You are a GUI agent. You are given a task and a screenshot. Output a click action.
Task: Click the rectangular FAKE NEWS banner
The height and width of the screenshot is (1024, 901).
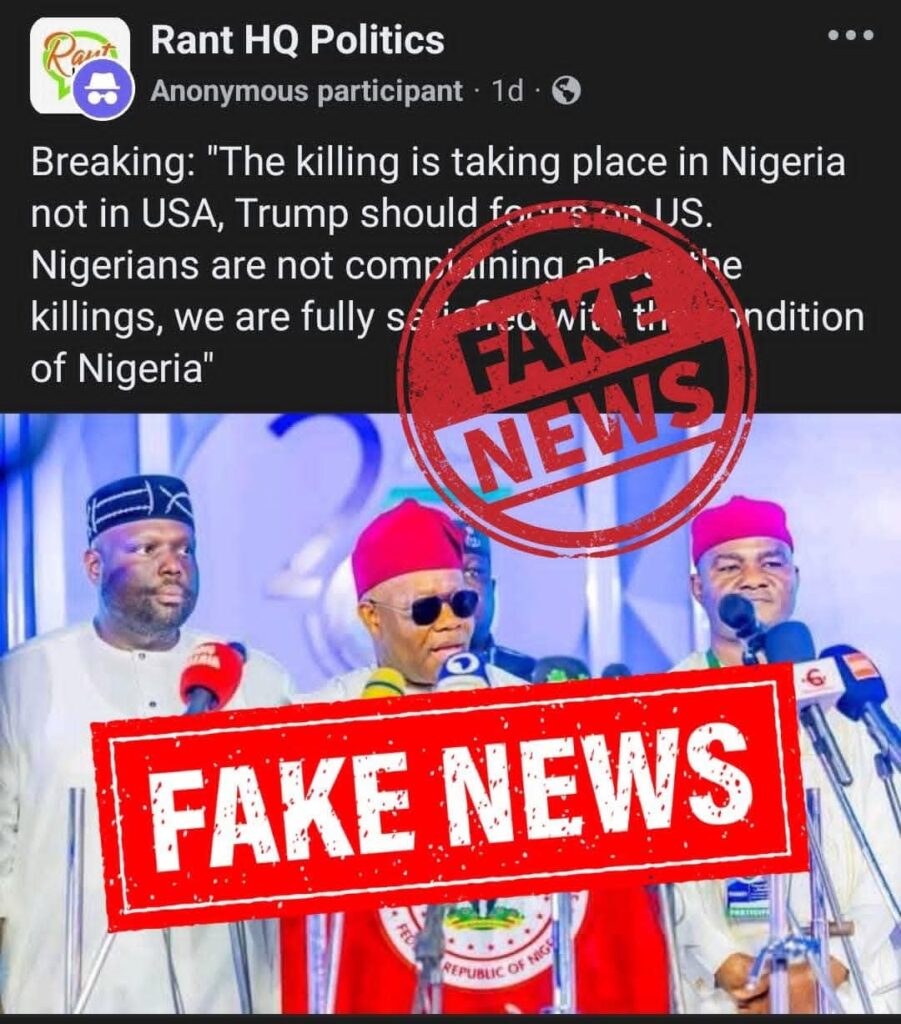[x=450, y=799]
